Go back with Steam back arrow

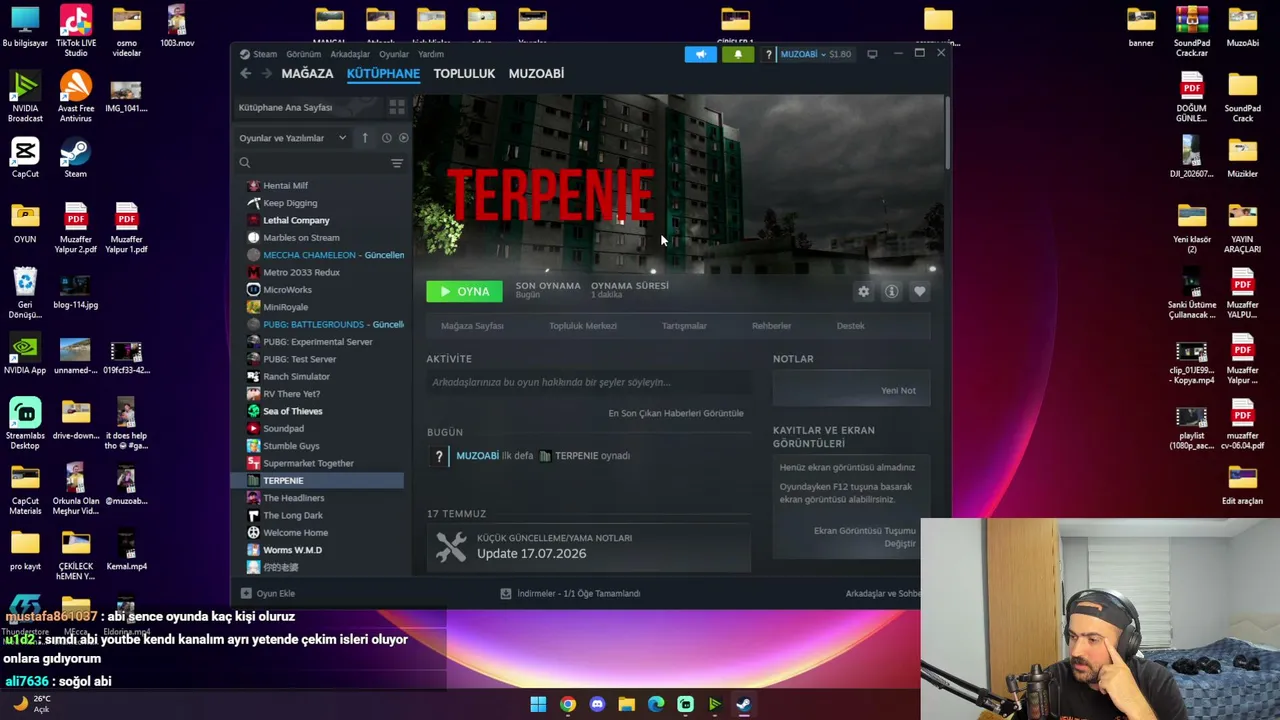[x=246, y=74]
